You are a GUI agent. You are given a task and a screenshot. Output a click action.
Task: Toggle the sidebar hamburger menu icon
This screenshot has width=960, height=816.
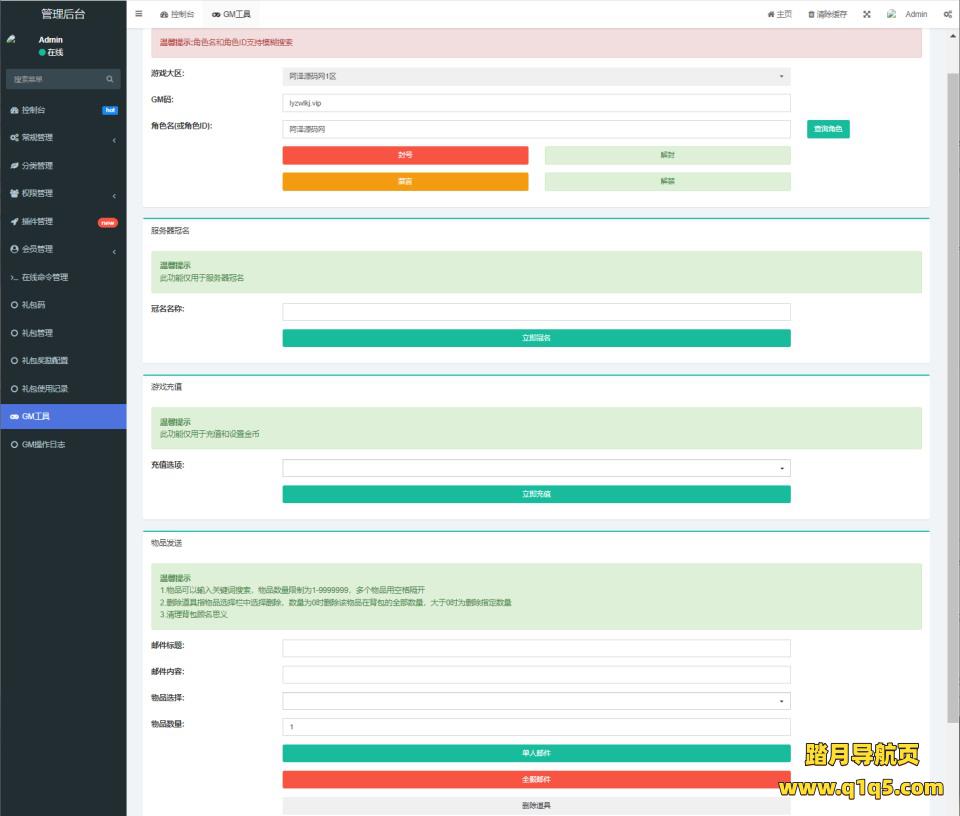[138, 14]
